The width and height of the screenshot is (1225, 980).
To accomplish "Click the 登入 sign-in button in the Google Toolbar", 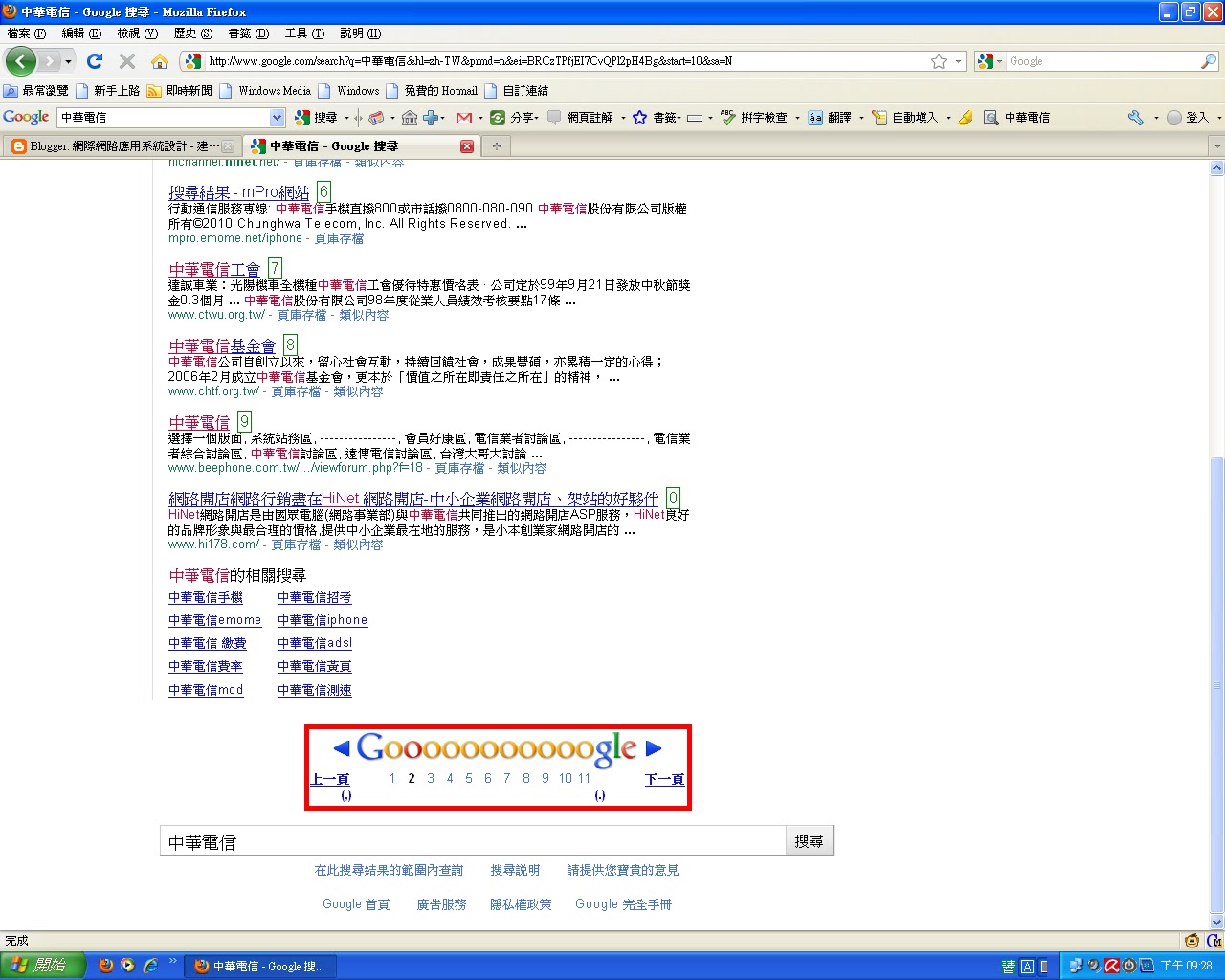I will click(1188, 118).
